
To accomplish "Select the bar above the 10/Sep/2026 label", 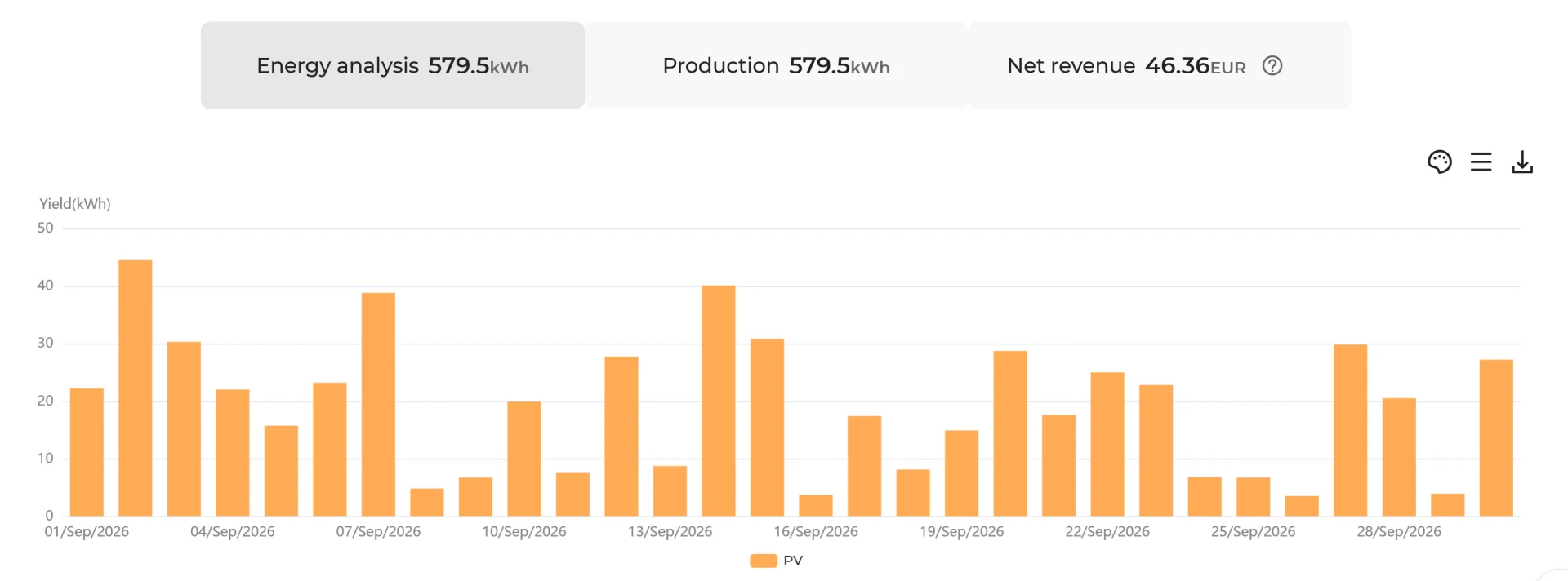I will point(524,459).
